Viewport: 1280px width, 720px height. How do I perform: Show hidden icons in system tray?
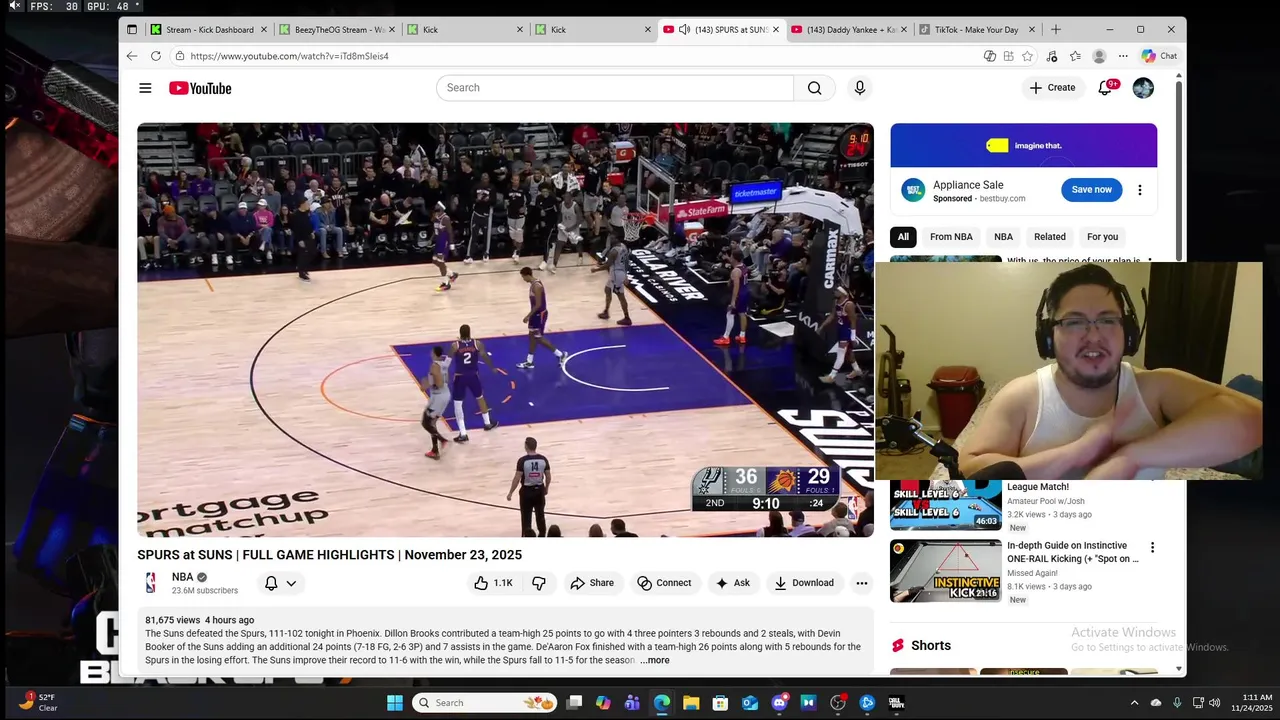(1134, 703)
